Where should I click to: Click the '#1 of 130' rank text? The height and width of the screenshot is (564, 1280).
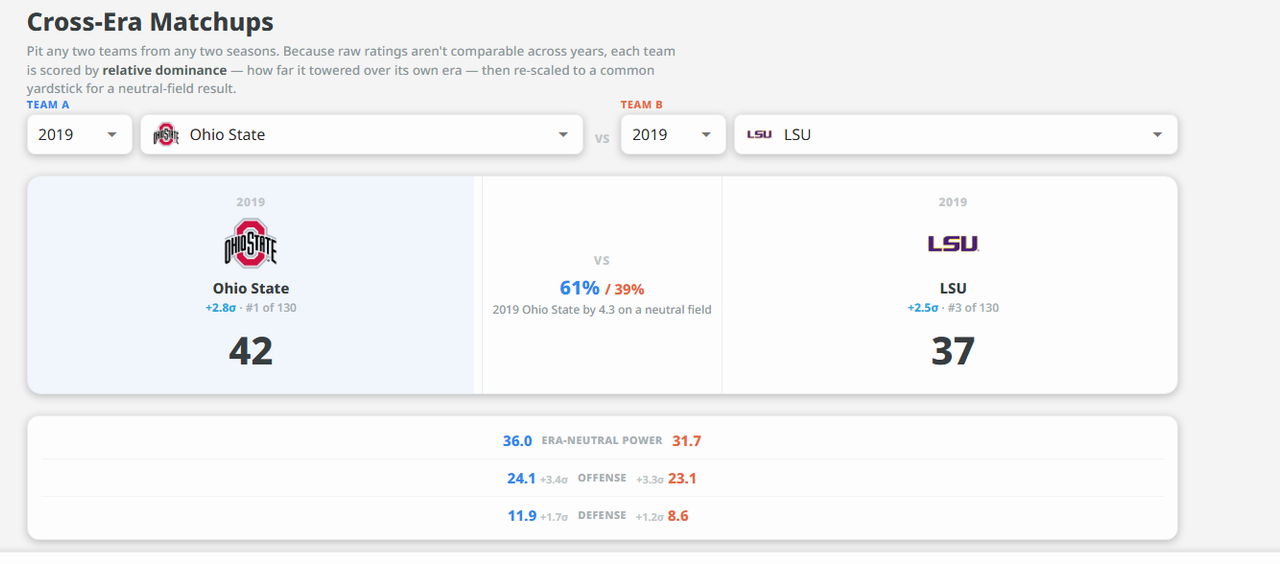(x=269, y=307)
